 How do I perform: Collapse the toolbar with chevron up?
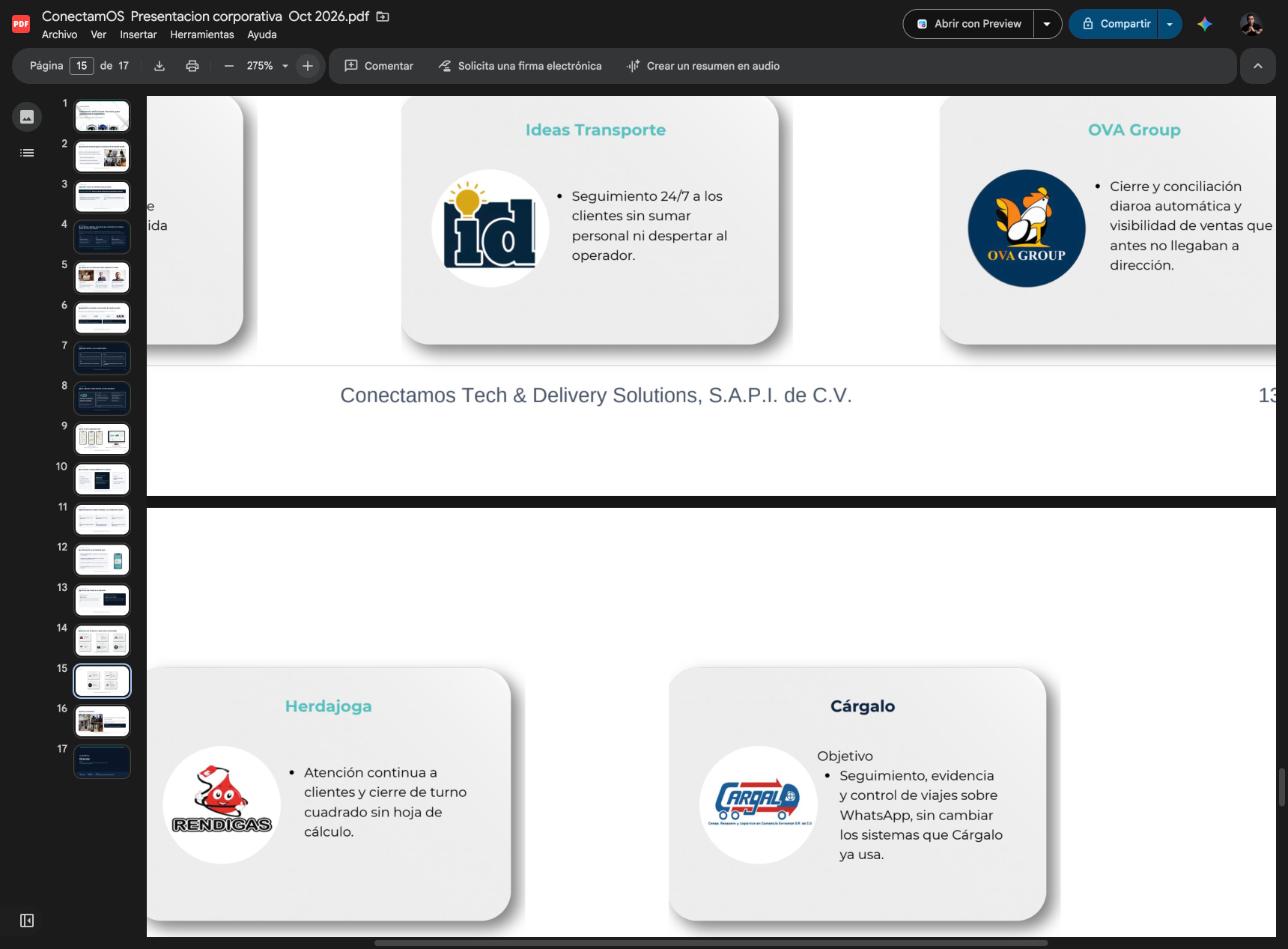pyautogui.click(x=1258, y=66)
